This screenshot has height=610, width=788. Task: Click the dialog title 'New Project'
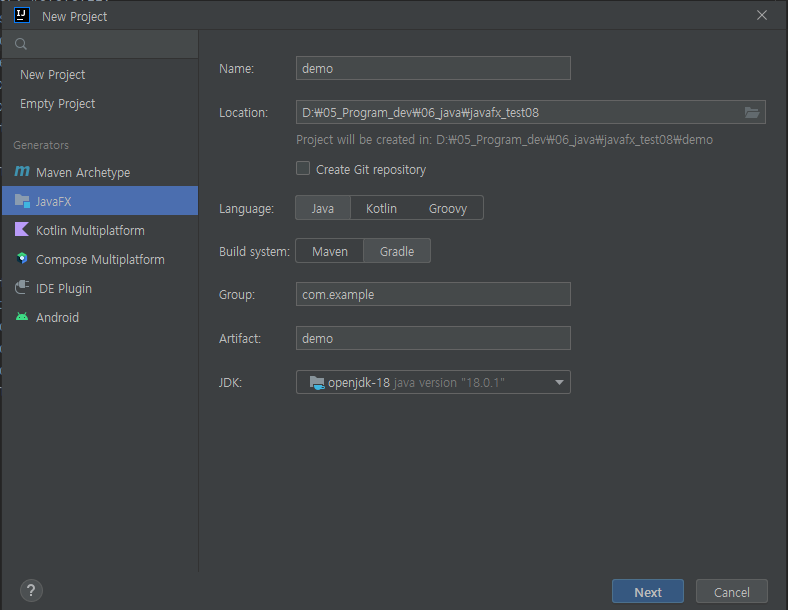[x=74, y=17]
